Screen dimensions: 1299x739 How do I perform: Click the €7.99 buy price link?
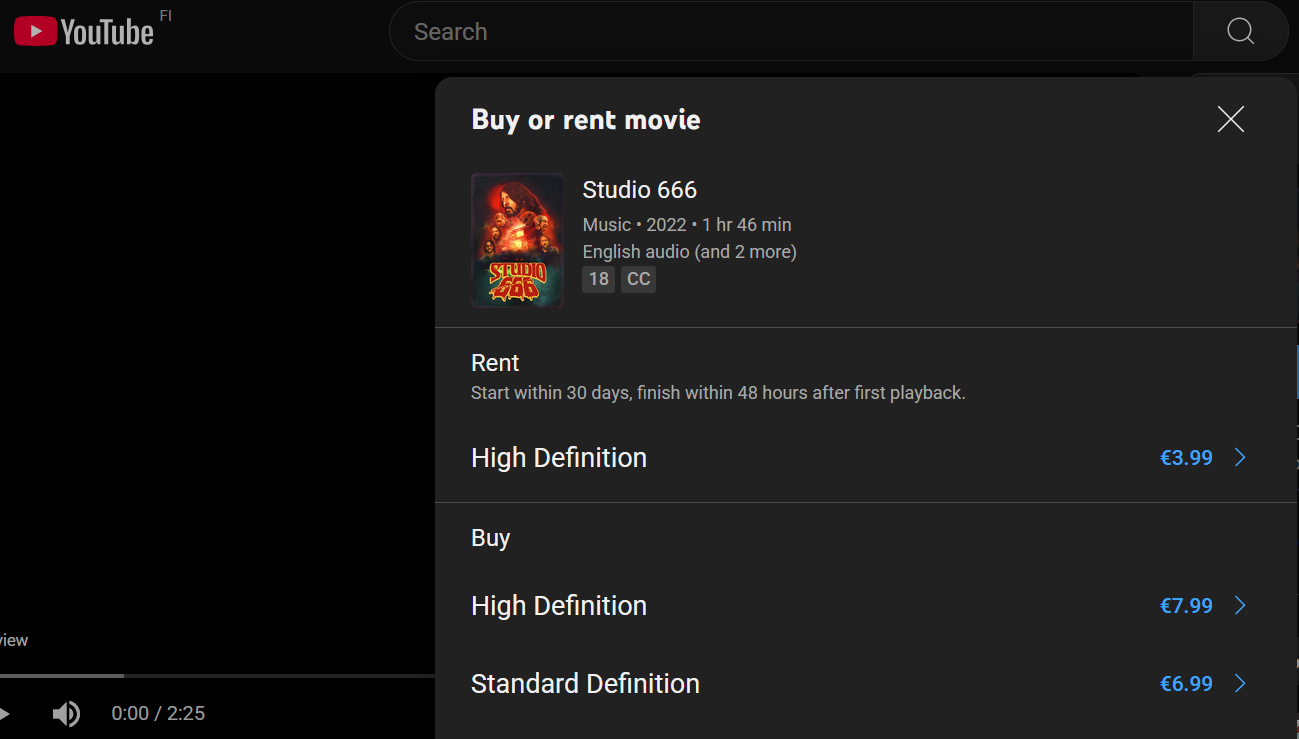1186,606
